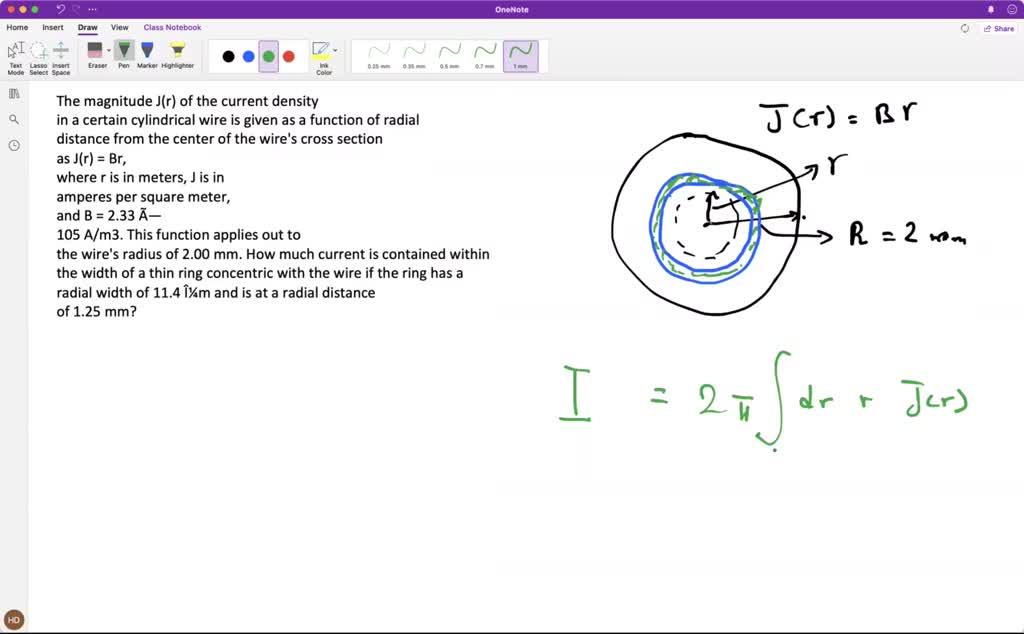This screenshot has width=1024, height=634.
Task: Undo the last action
Action: pos(61,9)
